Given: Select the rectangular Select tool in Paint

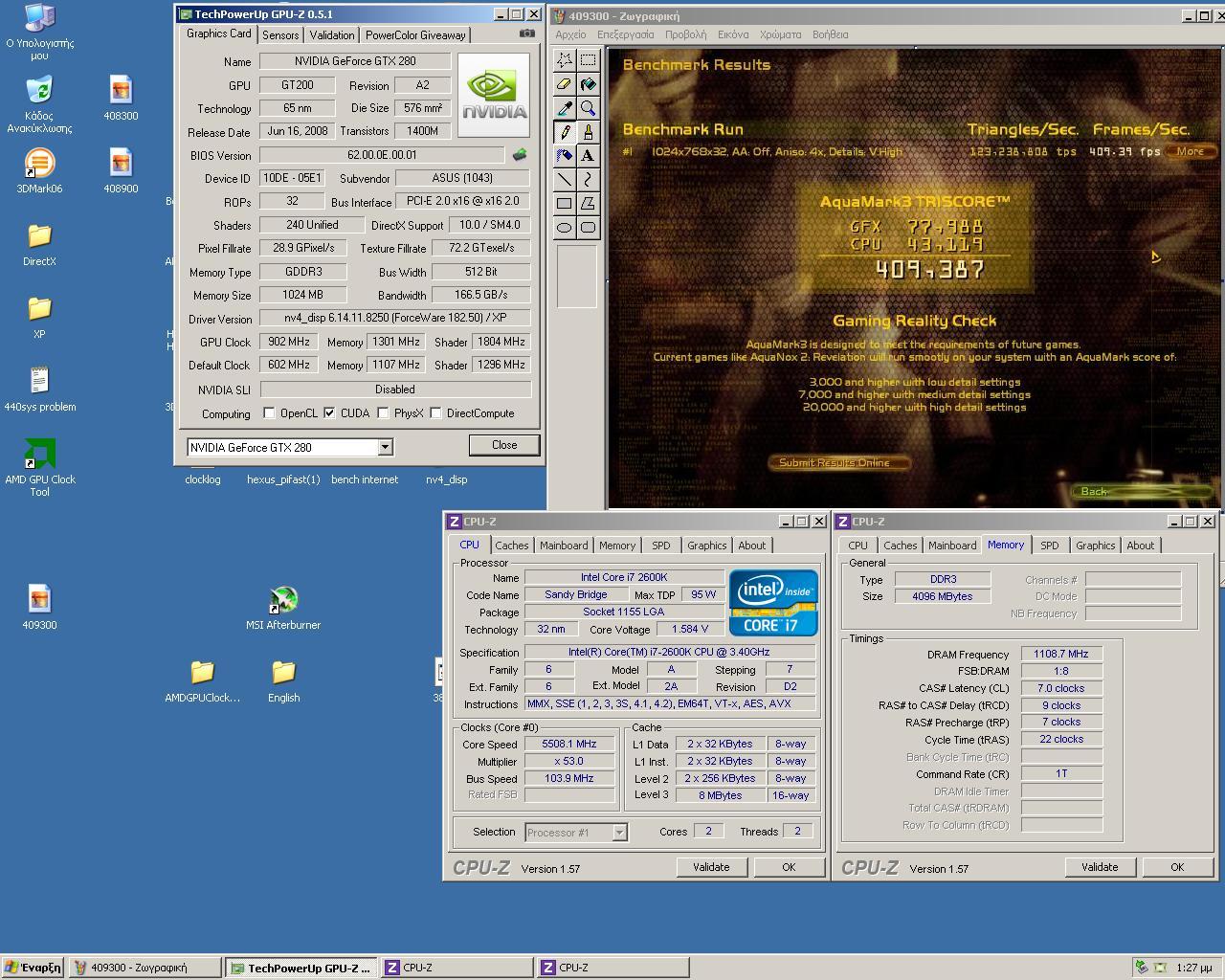Looking at the screenshot, I should click(x=588, y=59).
